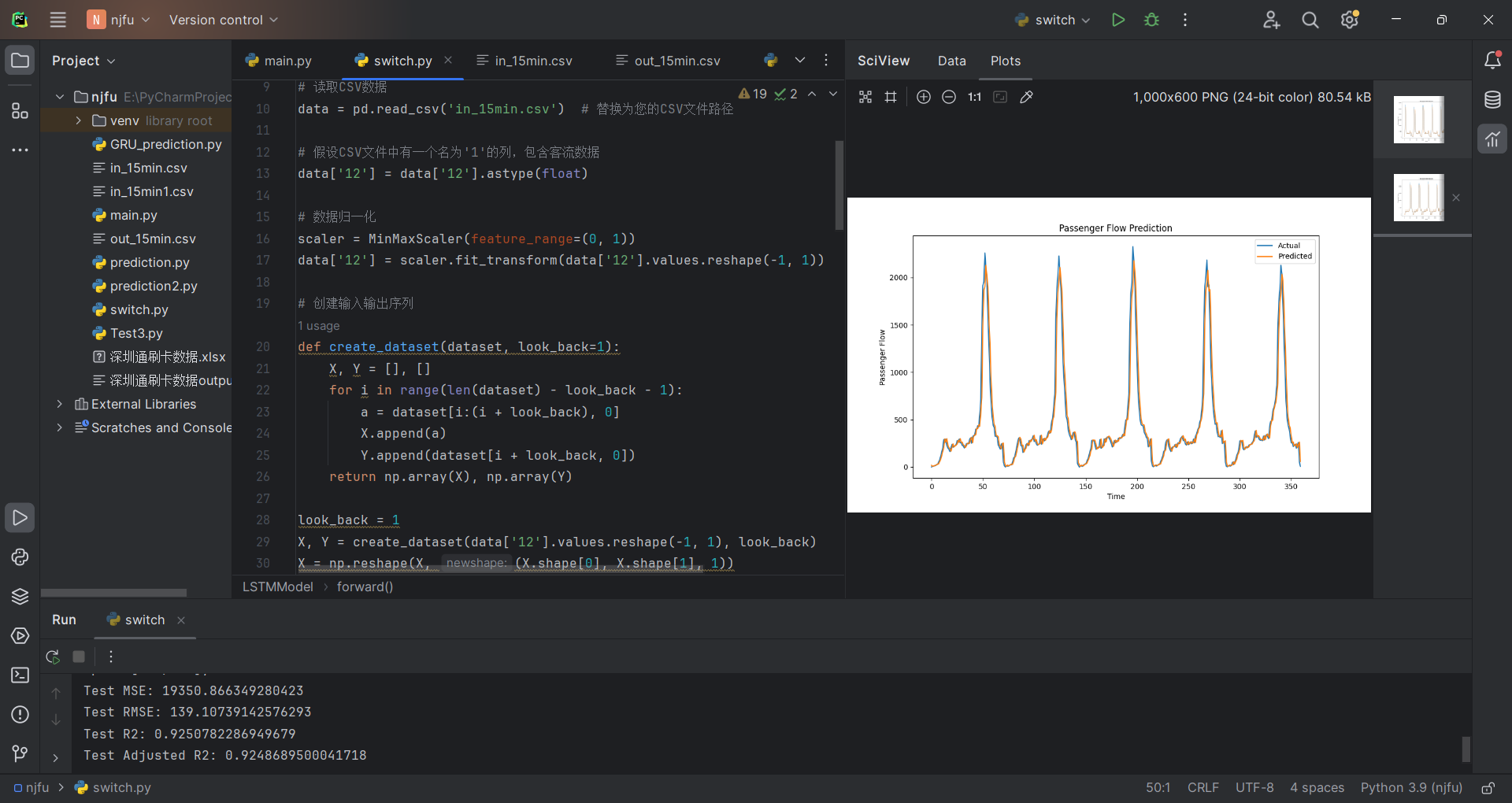Open the Python Console tool window

click(20, 557)
